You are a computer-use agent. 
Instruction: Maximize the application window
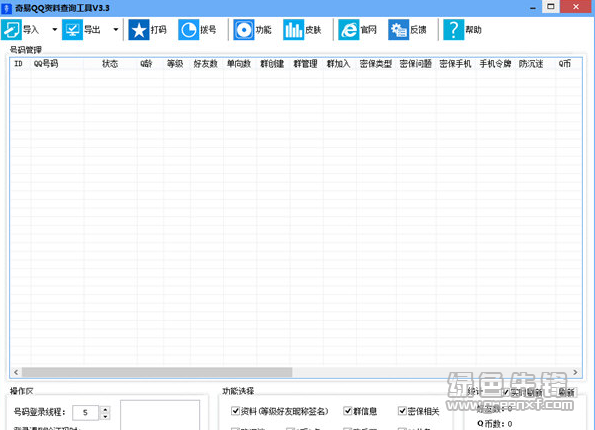(551, 6)
